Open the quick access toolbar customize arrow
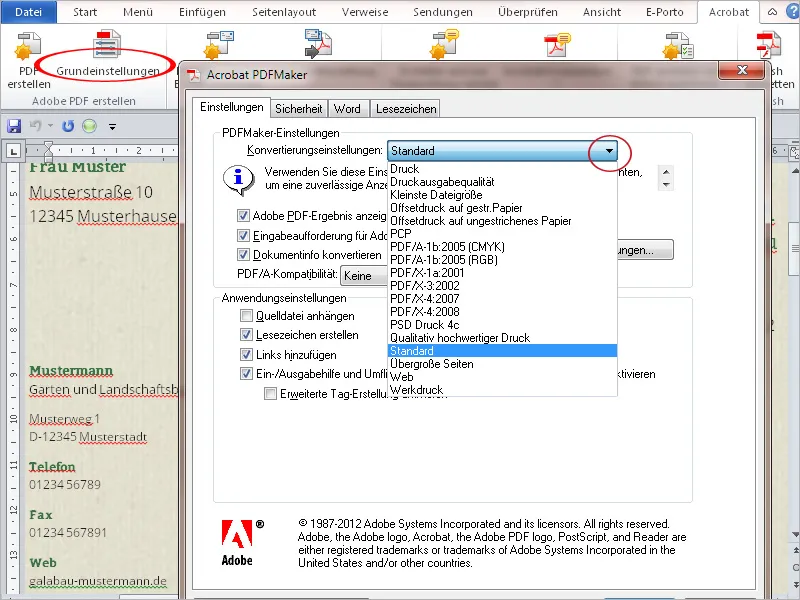Image resolution: width=800 pixels, height=600 pixels. click(112, 127)
